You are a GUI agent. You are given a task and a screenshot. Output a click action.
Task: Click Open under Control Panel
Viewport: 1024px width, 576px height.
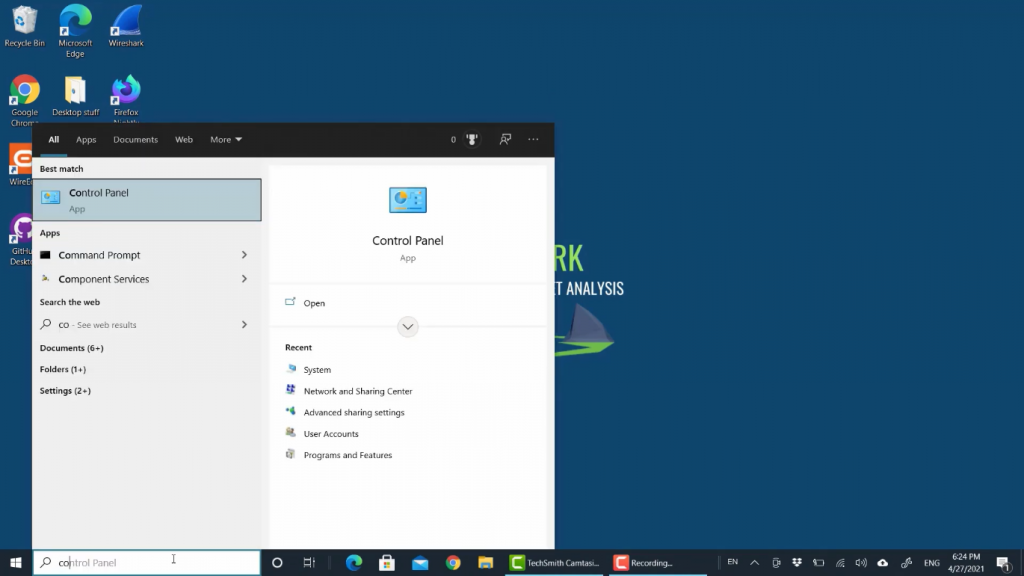[x=314, y=303]
